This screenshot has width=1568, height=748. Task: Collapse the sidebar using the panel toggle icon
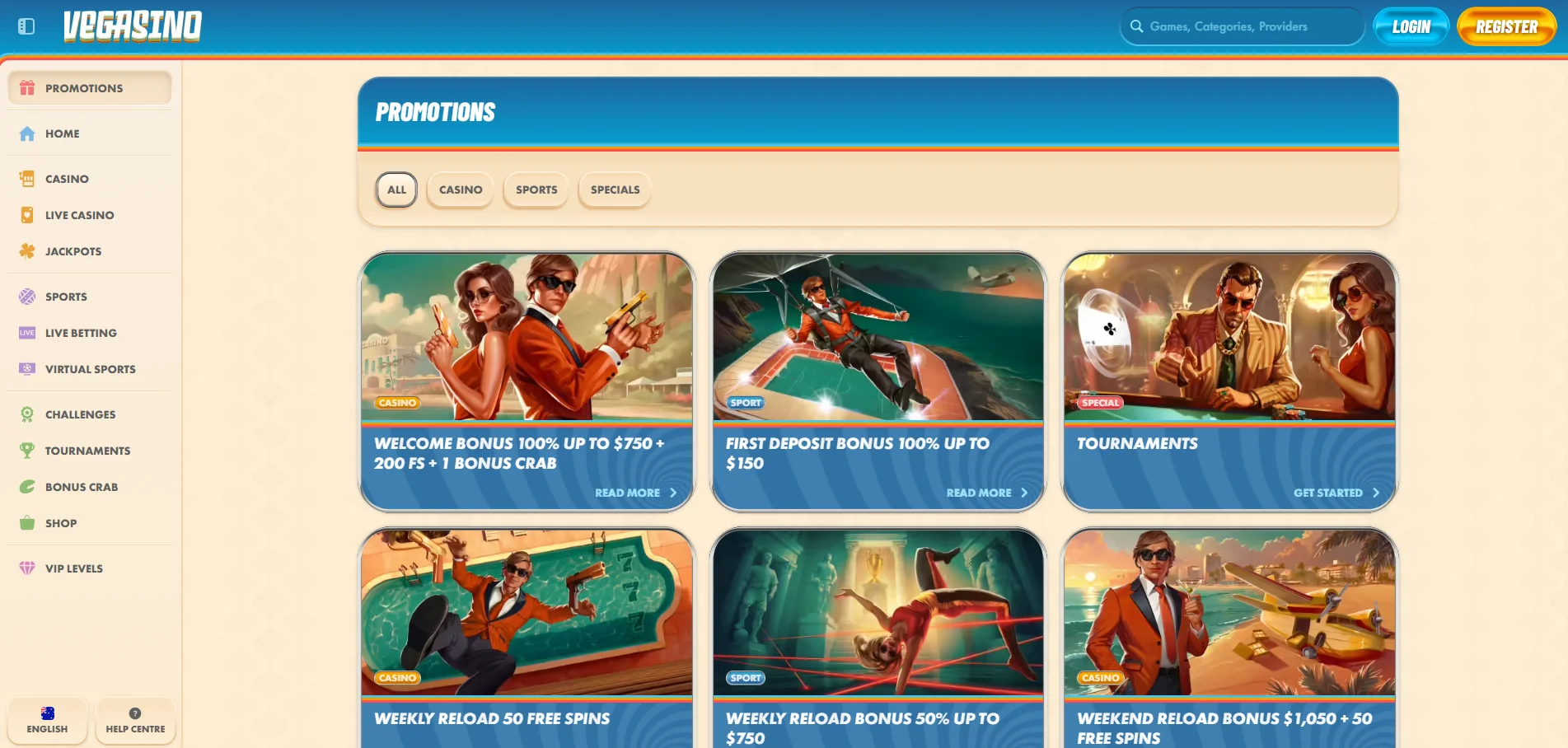26,26
